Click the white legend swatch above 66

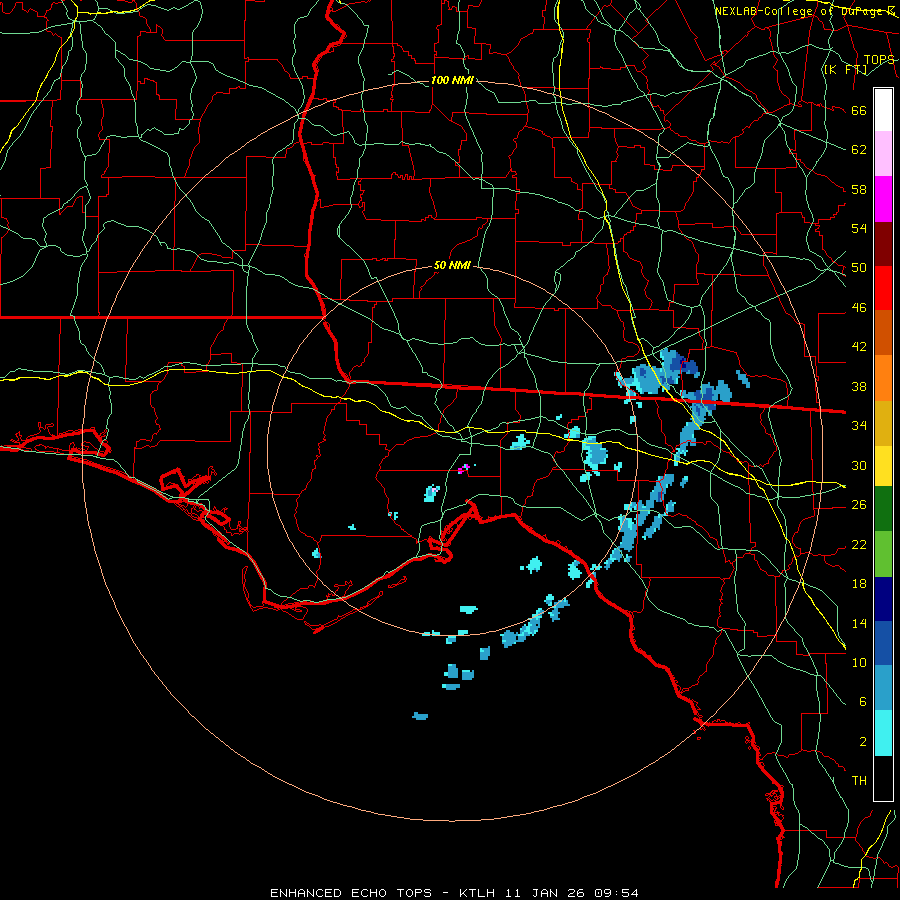pos(883,110)
